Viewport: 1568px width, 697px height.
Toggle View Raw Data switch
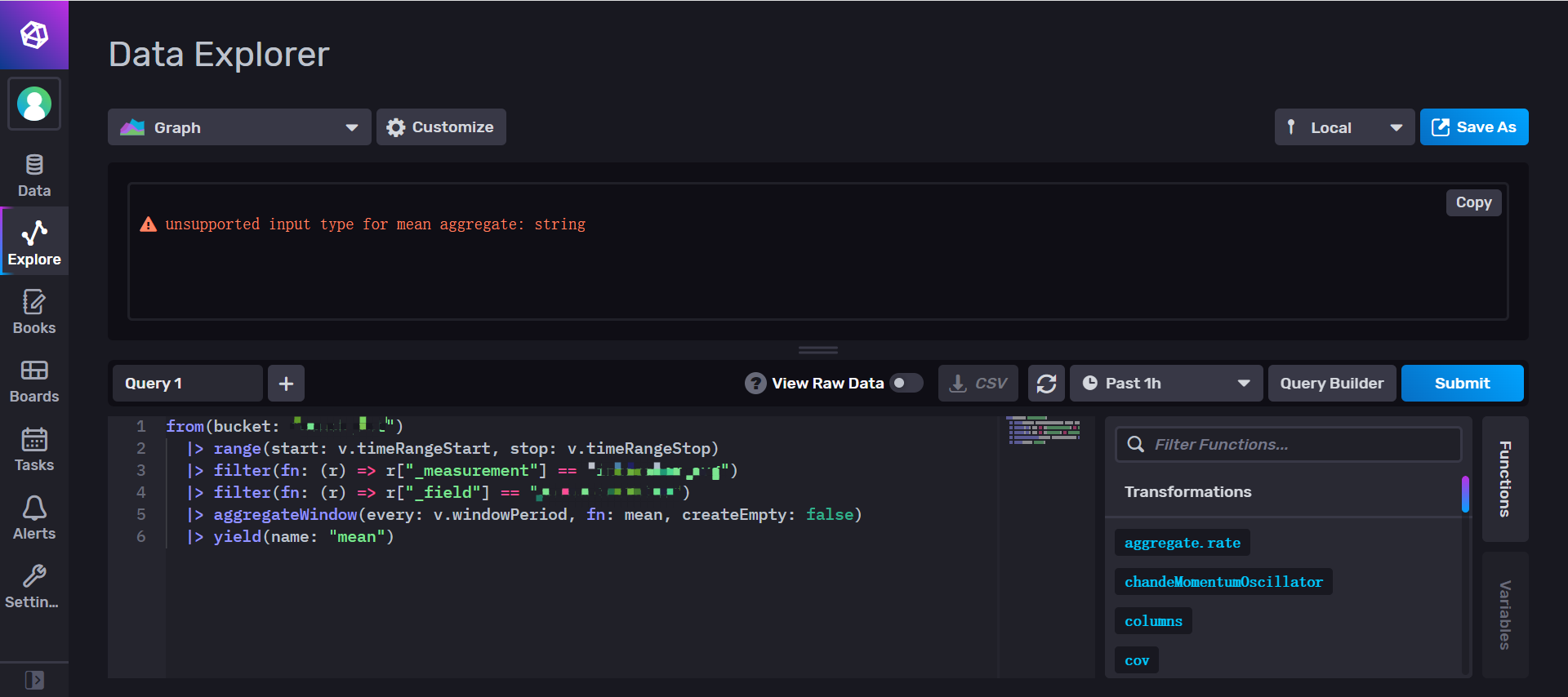906,384
